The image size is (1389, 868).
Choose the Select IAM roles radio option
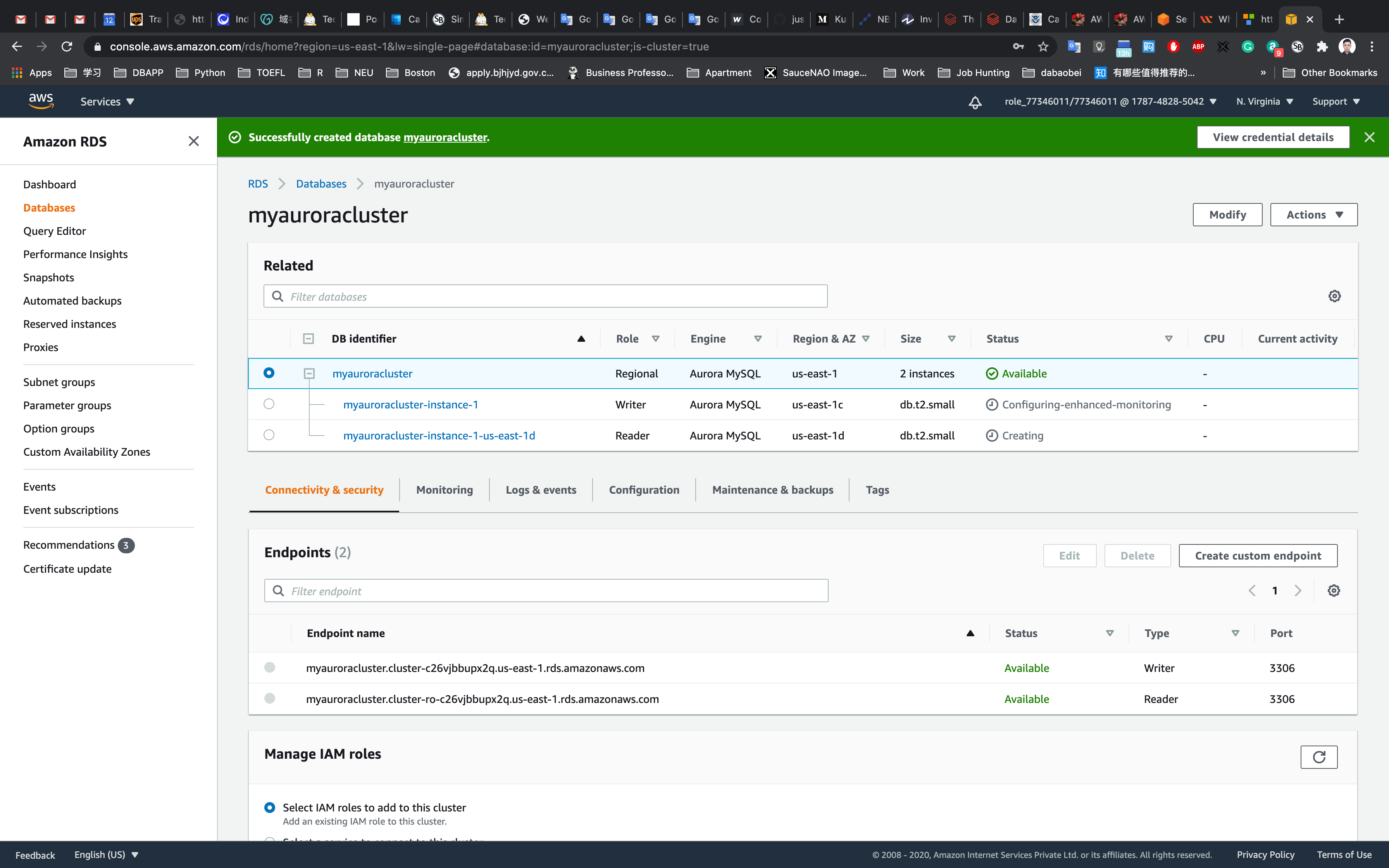click(269, 807)
